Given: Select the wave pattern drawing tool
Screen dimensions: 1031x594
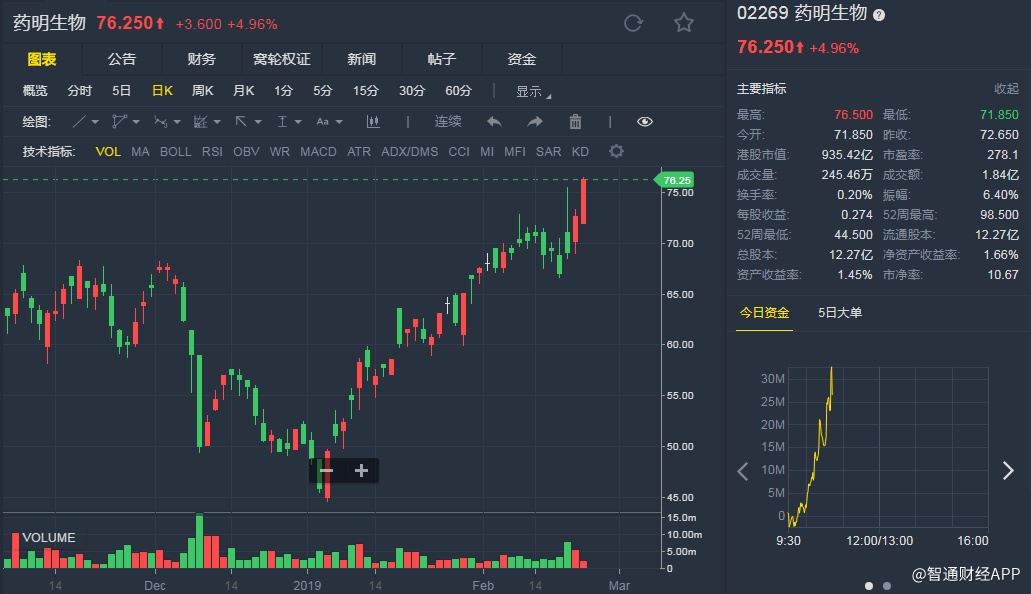Looking at the screenshot, I should [x=160, y=122].
